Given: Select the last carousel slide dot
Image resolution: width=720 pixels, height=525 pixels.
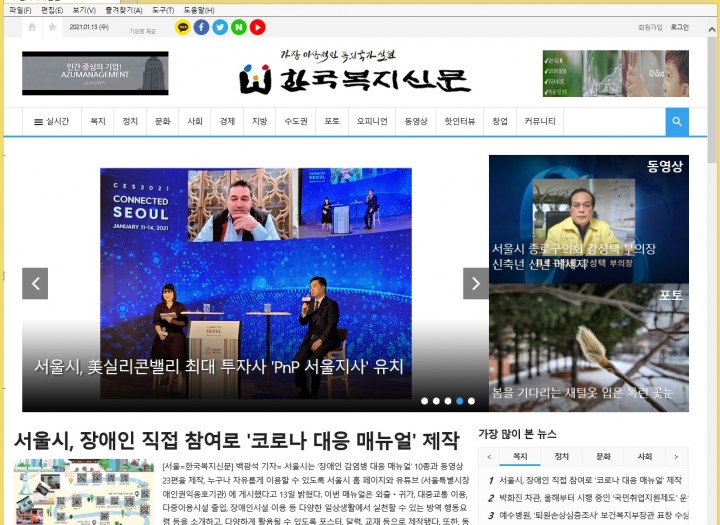Looking at the screenshot, I should pos(472,401).
